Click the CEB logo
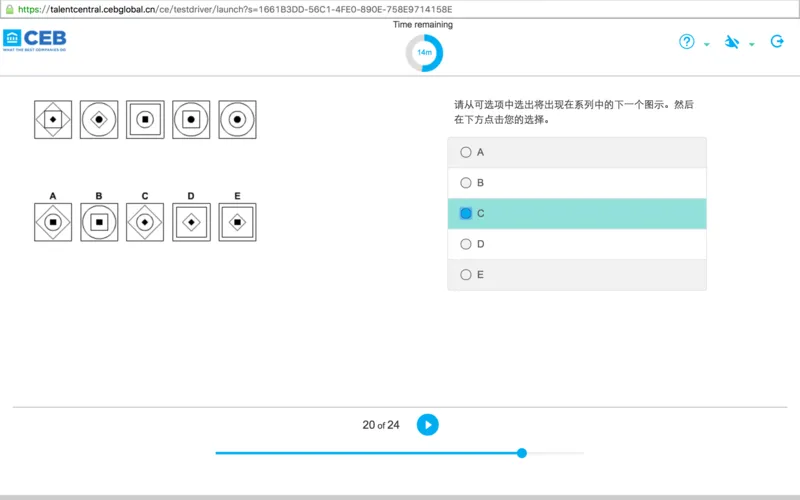Image resolution: width=800 pixels, height=500 pixels. (x=35, y=40)
